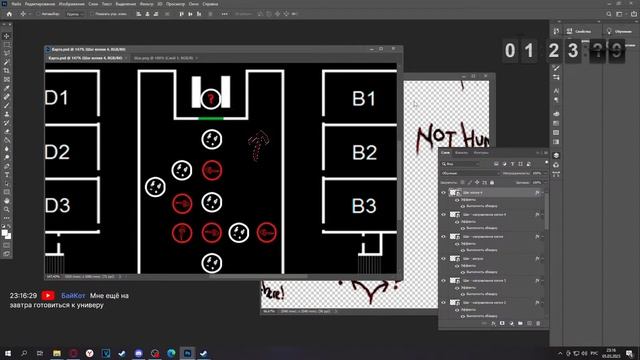Viewport: 640px width, 360px height.
Task: Click the Add layer mask icon
Action: click(x=502, y=323)
